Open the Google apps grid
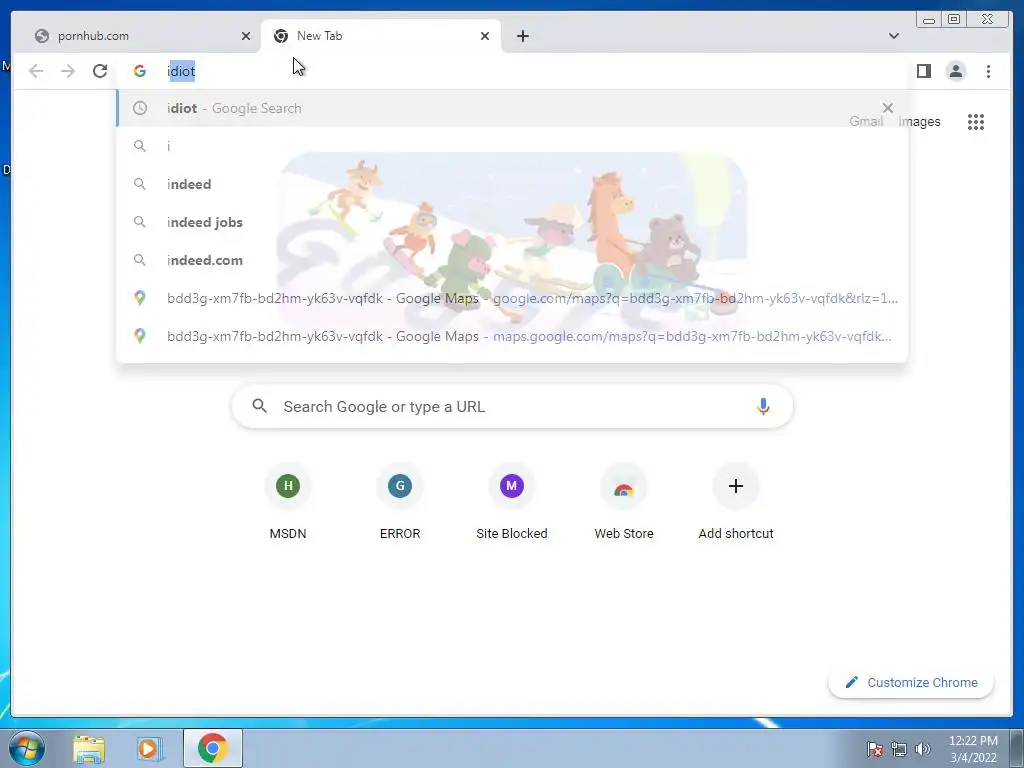The height and width of the screenshot is (768, 1024). coord(976,122)
